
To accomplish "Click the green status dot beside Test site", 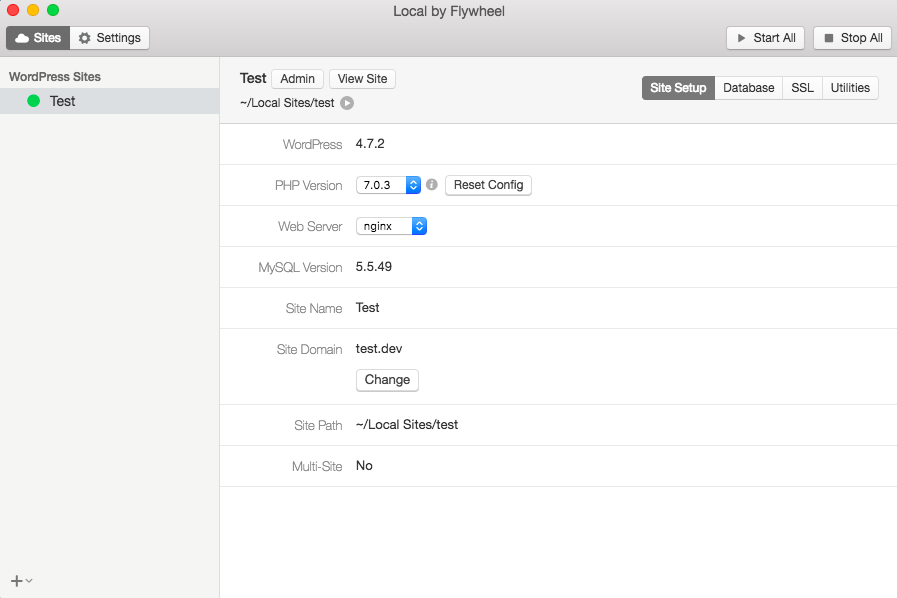I will pos(34,101).
